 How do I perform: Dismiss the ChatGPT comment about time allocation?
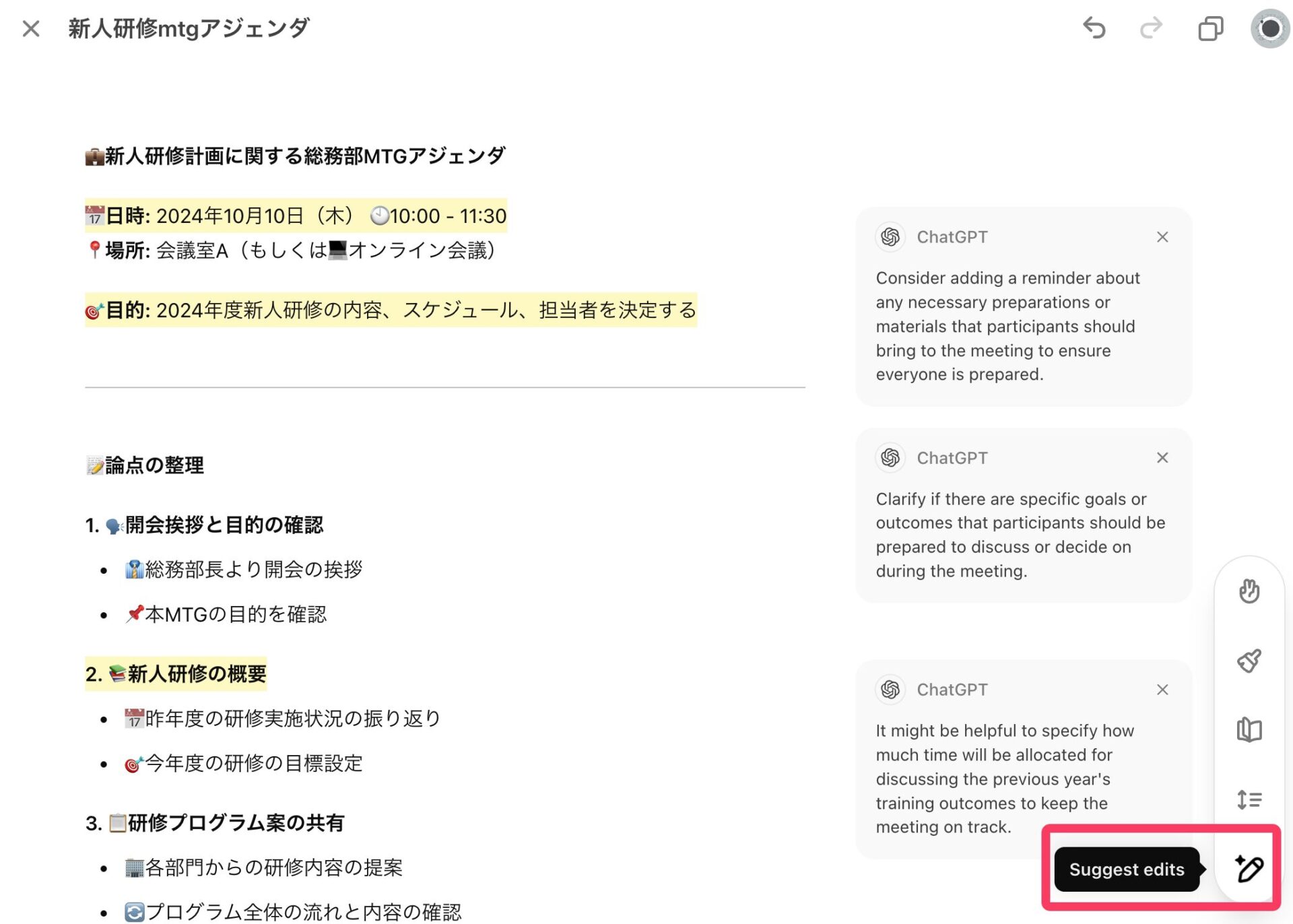click(1162, 690)
